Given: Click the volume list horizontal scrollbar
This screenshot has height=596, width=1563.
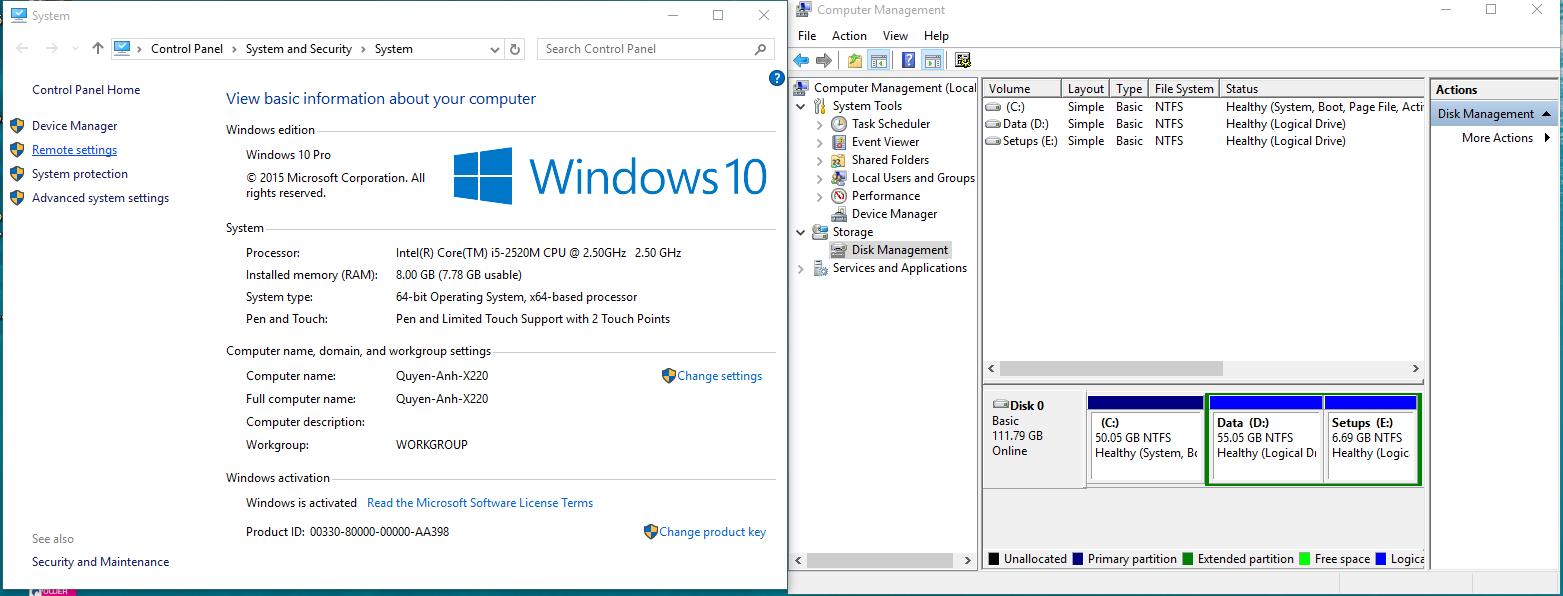Looking at the screenshot, I should [x=1110, y=368].
